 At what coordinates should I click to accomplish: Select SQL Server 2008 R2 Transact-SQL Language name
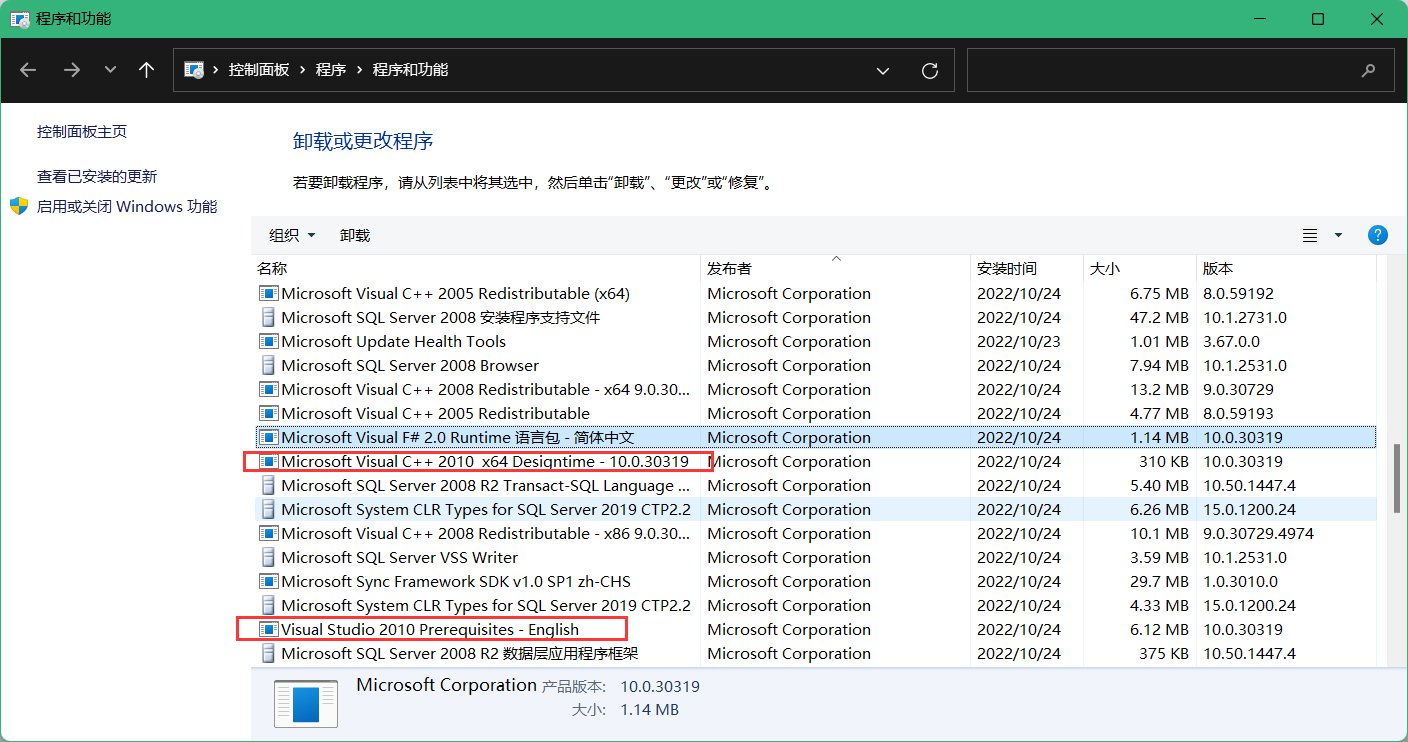pyautogui.click(x=485, y=485)
